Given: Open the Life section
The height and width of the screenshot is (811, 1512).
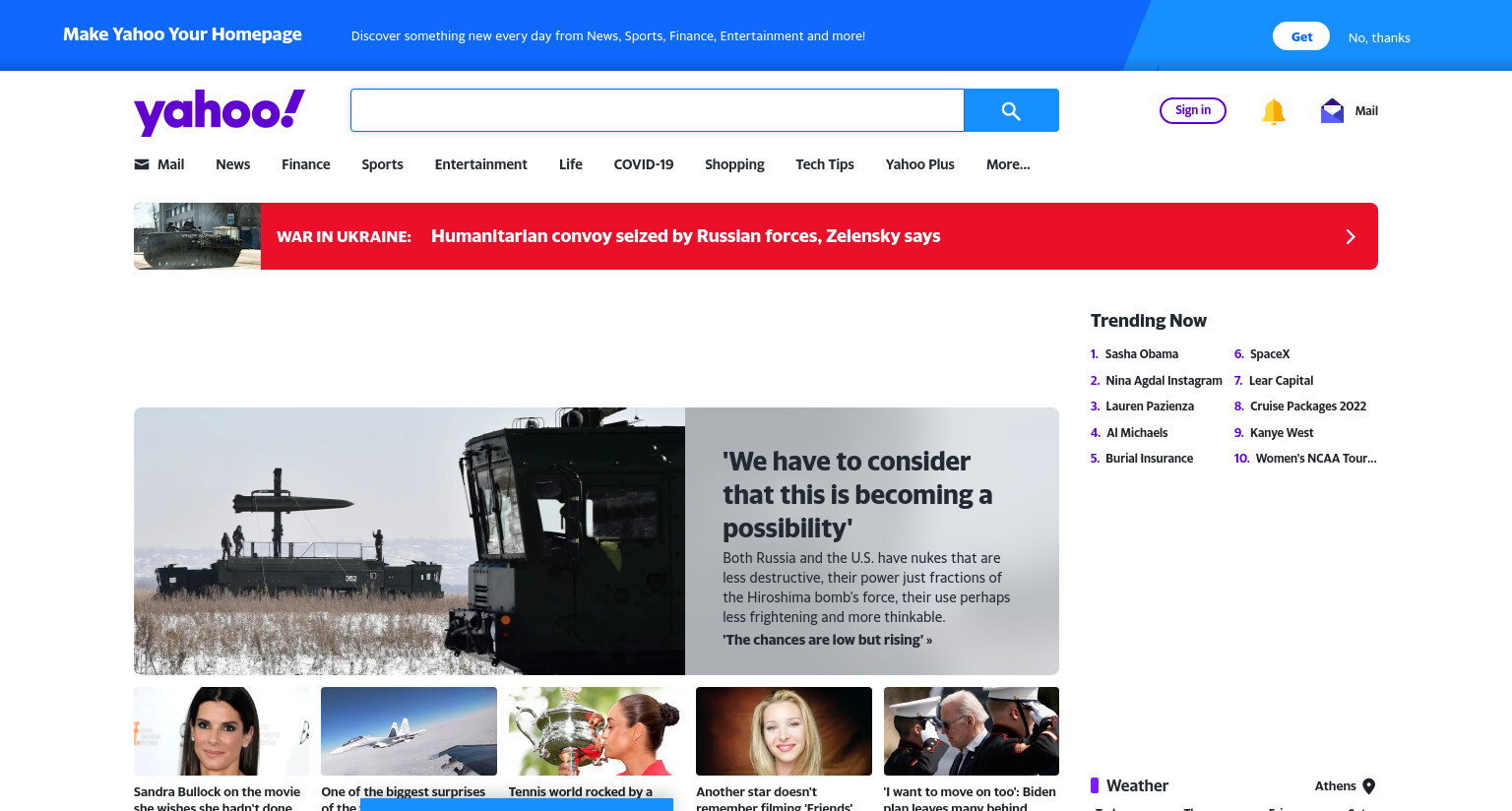Looking at the screenshot, I should pos(571,164).
